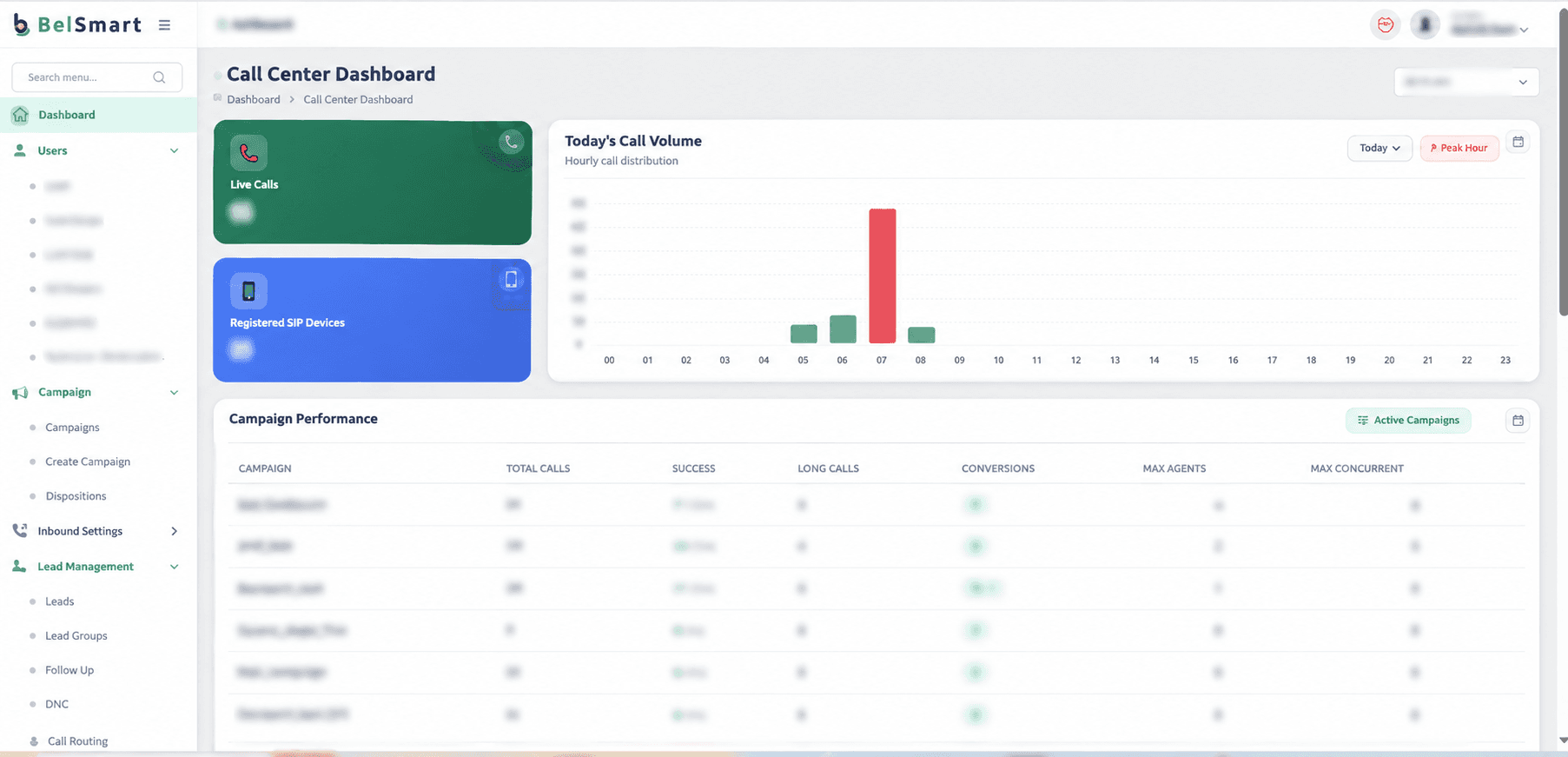Click the Users person icon
1568x757 pixels.
click(x=20, y=150)
